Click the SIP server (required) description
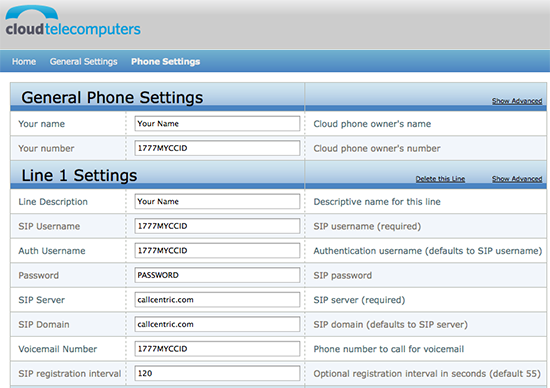The image size is (550, 388). click(359, 300)
